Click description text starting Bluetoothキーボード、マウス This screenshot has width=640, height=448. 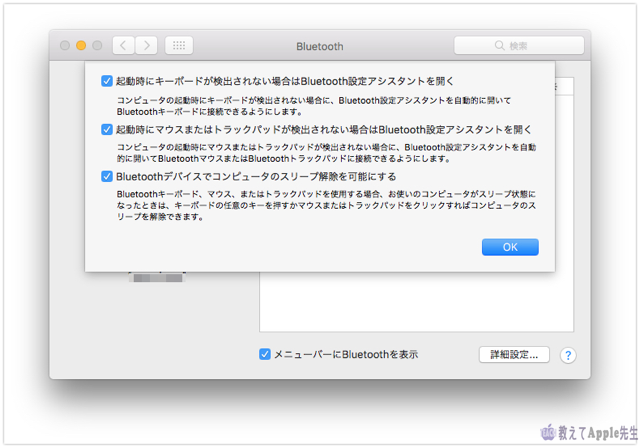tap(326, 205)
